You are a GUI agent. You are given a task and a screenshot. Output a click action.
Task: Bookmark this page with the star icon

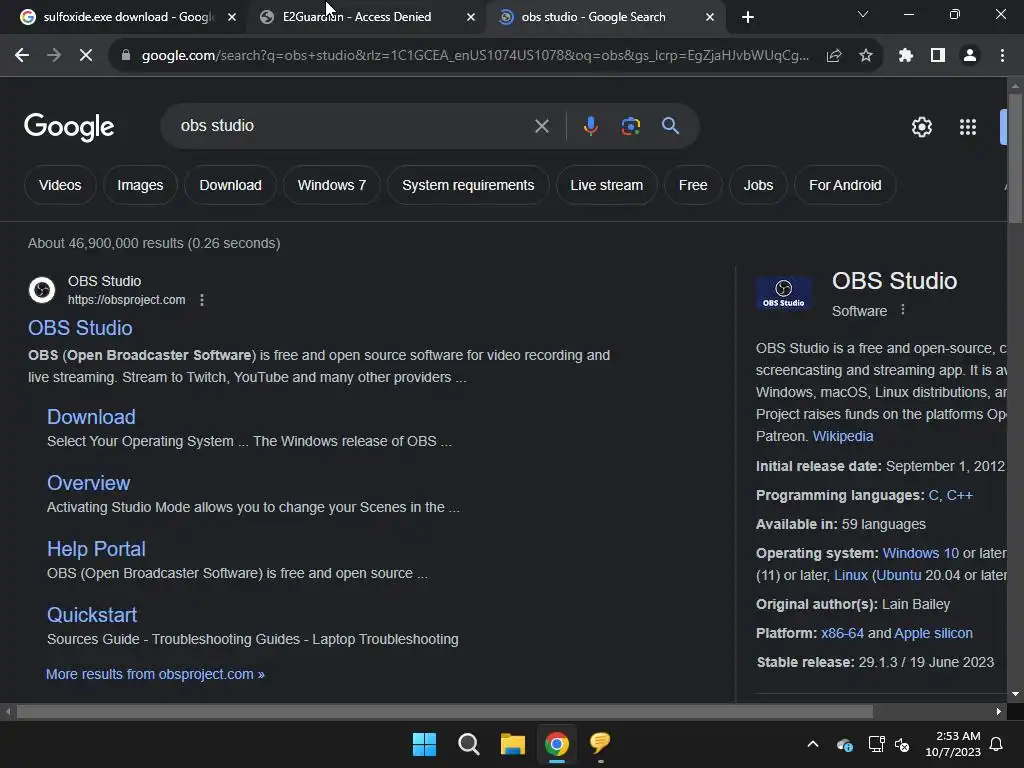click(x=865, y=56)
